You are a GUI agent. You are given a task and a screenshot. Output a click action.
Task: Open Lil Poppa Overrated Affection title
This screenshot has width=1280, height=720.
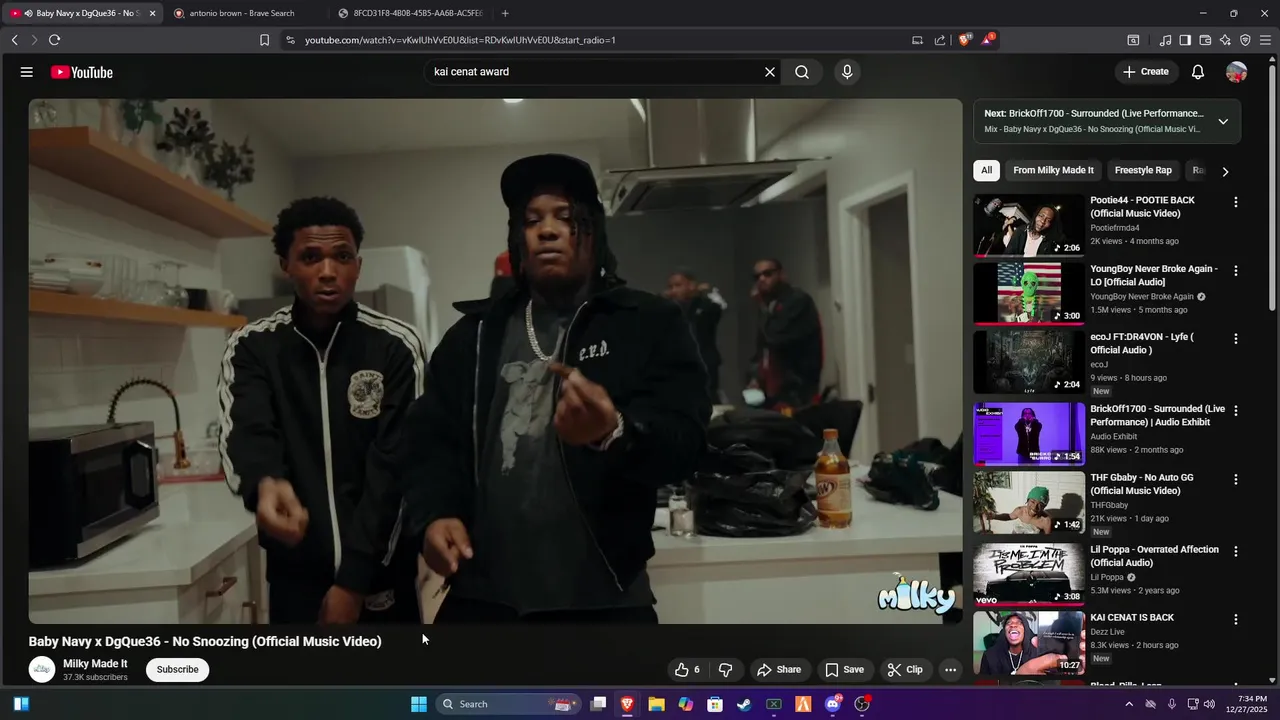click(1154, 556)
